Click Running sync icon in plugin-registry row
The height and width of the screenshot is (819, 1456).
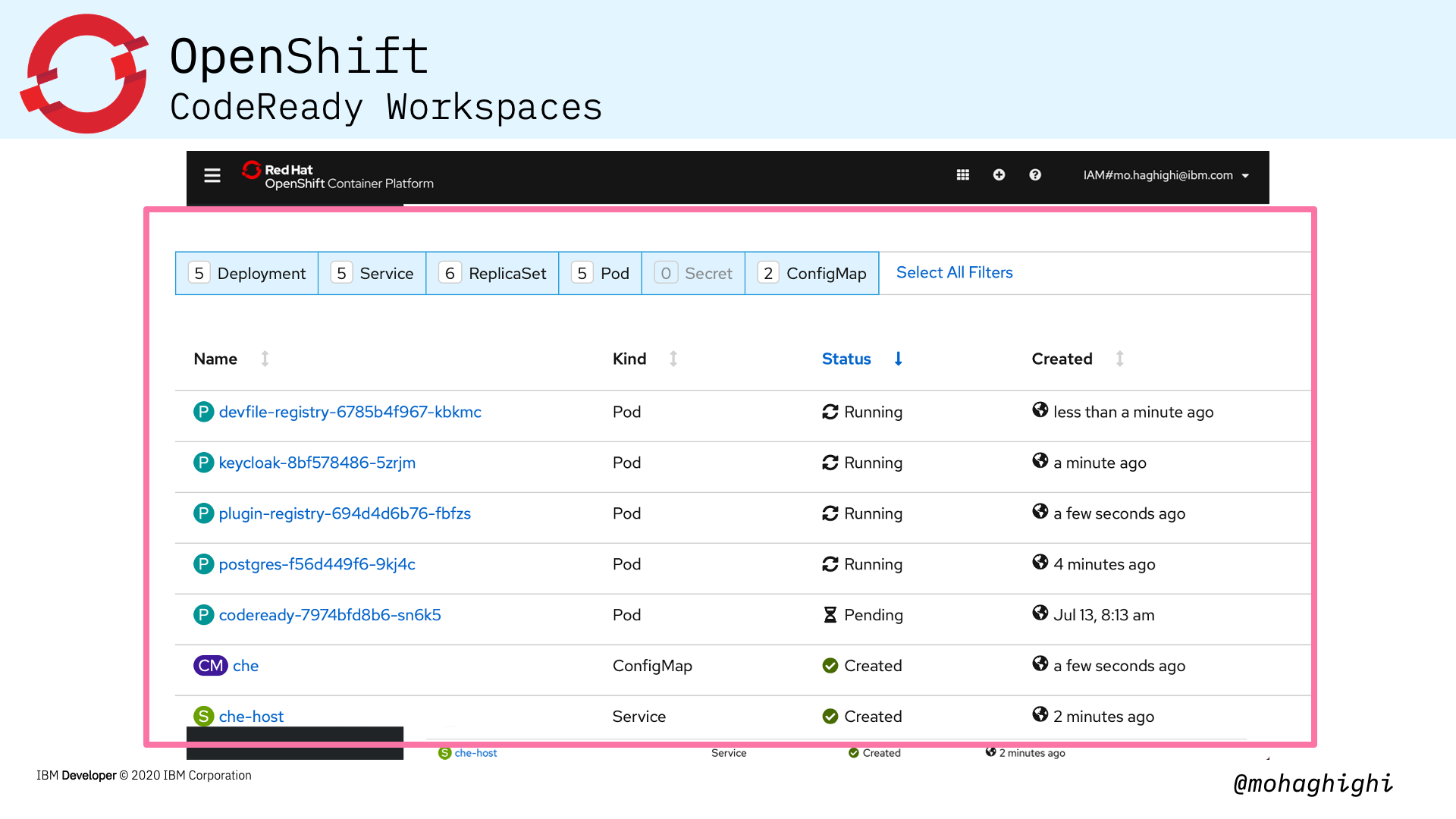830,513
